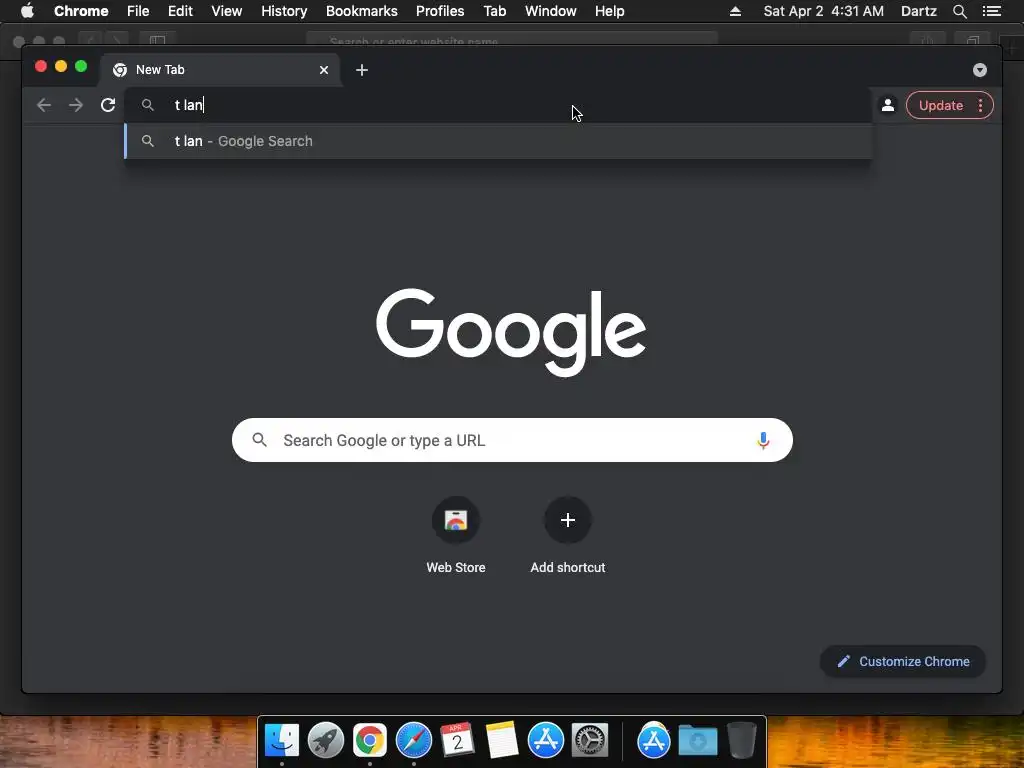Click the Dartz user name in menu bar
The width and height of the screenshot is (1024, 768).
(918, 11)
